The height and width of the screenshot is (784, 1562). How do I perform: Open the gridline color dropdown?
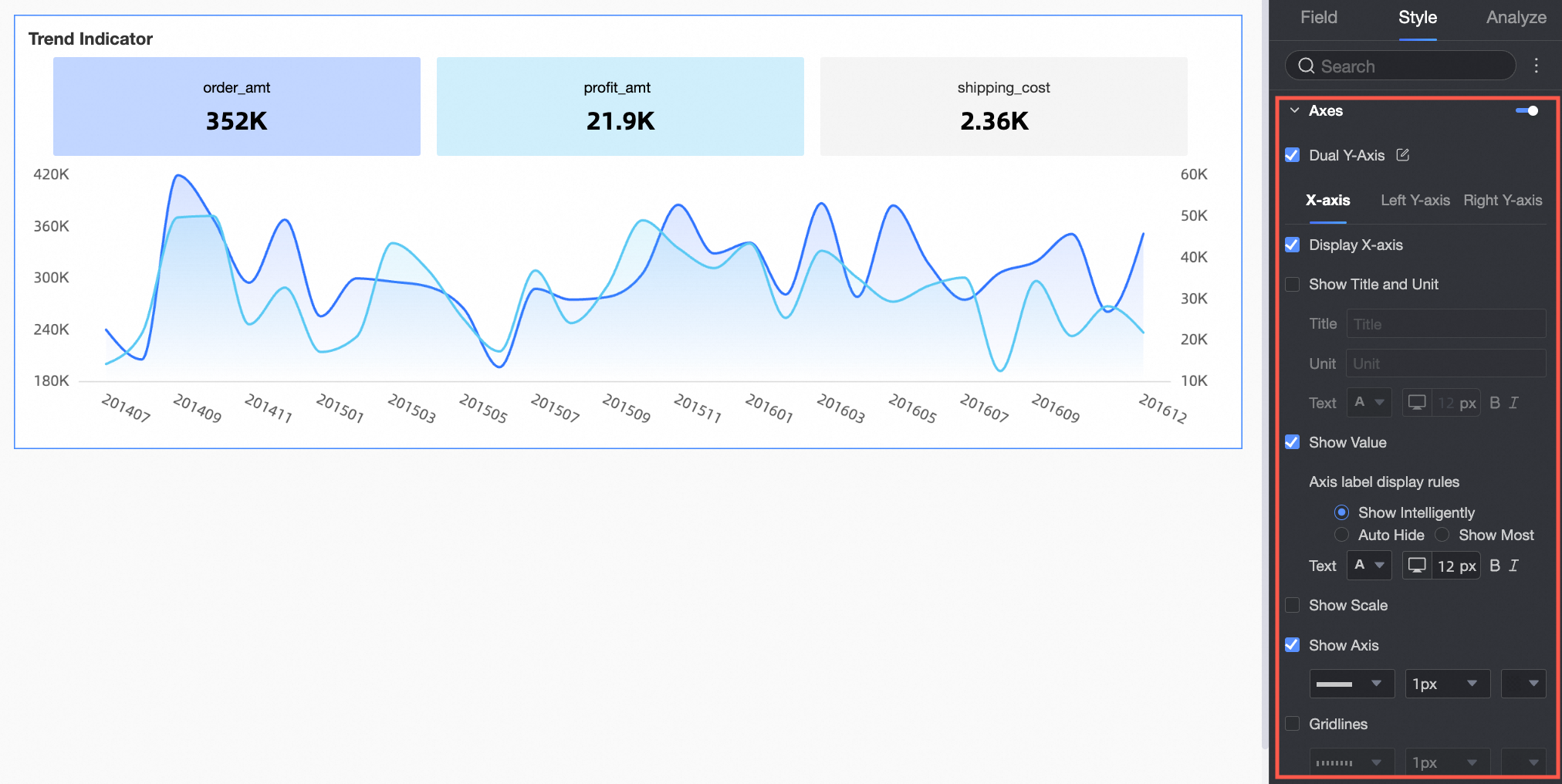[1523, 762]
